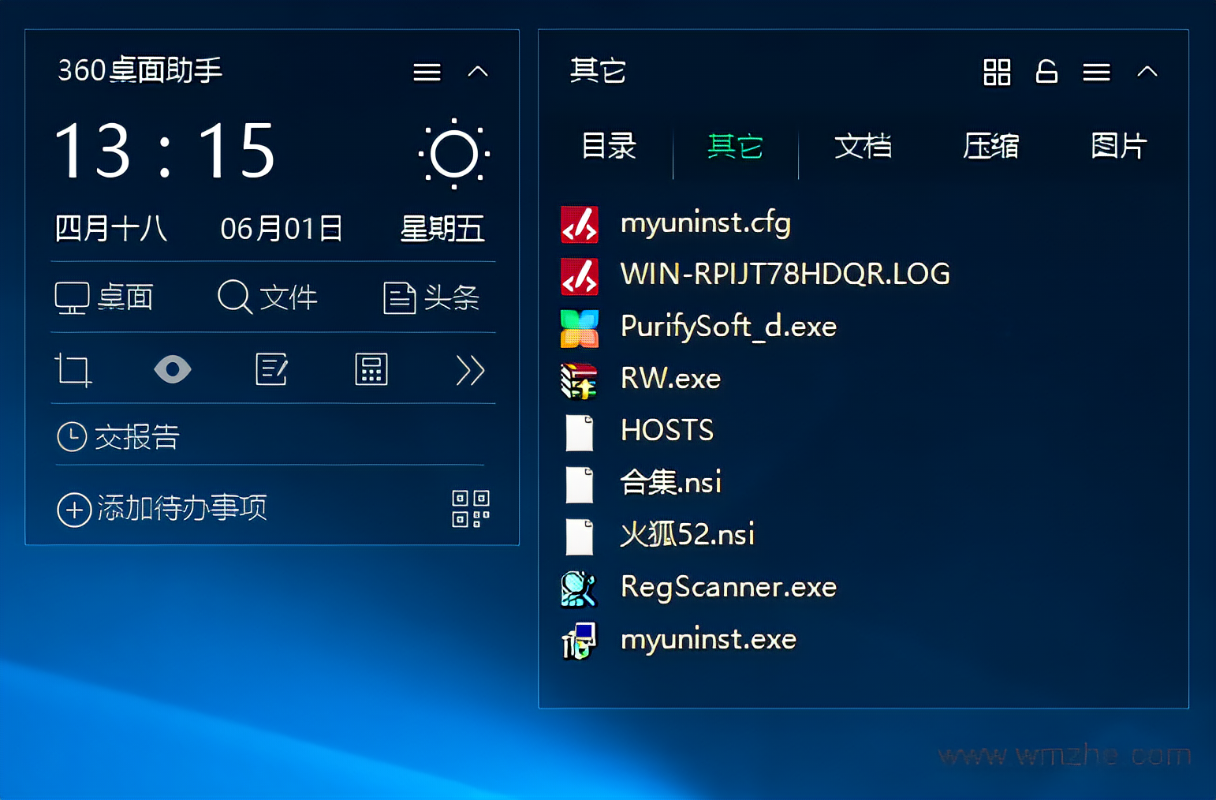Click the PurifySoft_d.exe colorful icon

click(x=580, y=327)
